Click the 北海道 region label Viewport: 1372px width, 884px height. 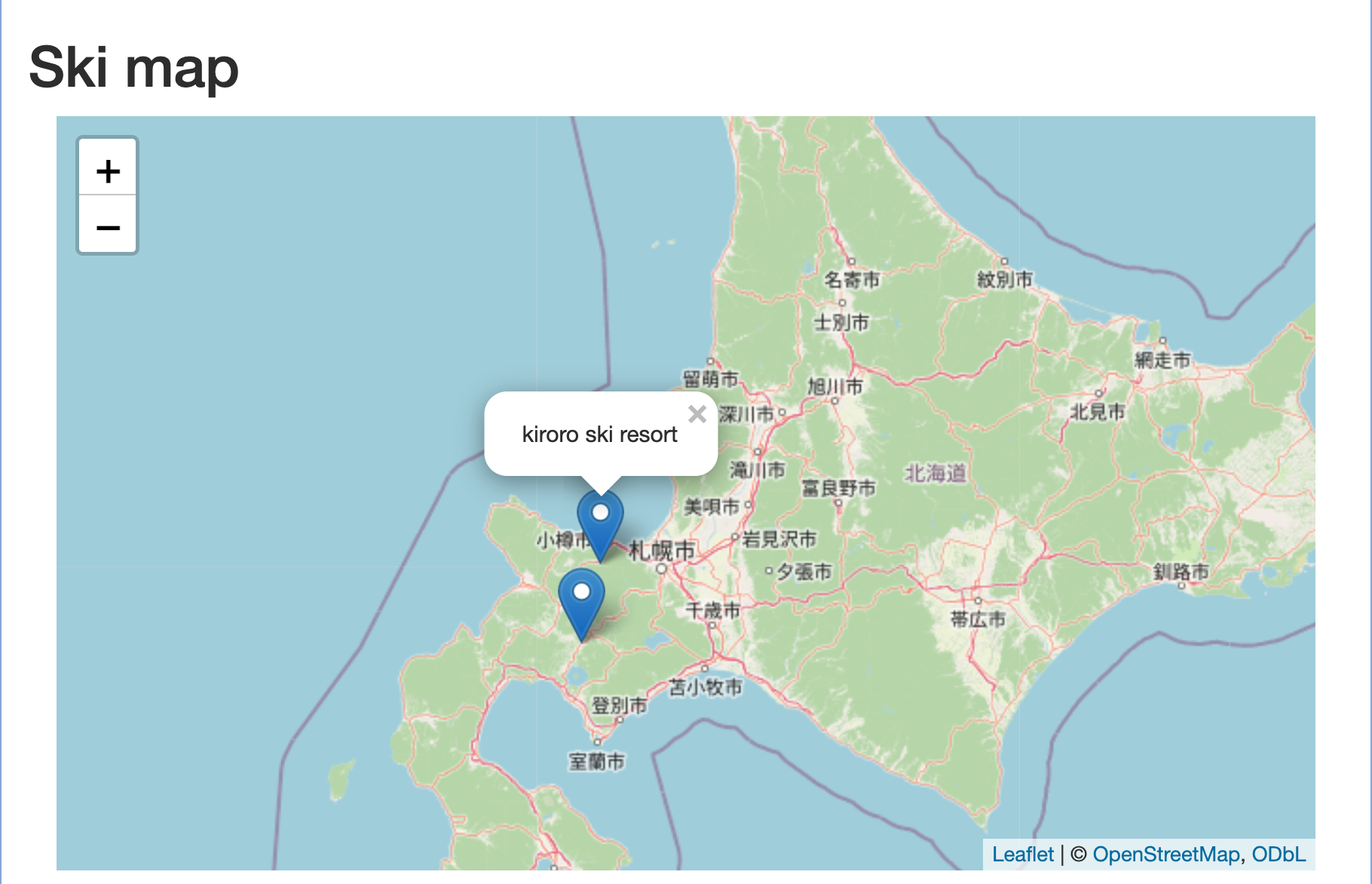tap(935, 473)
